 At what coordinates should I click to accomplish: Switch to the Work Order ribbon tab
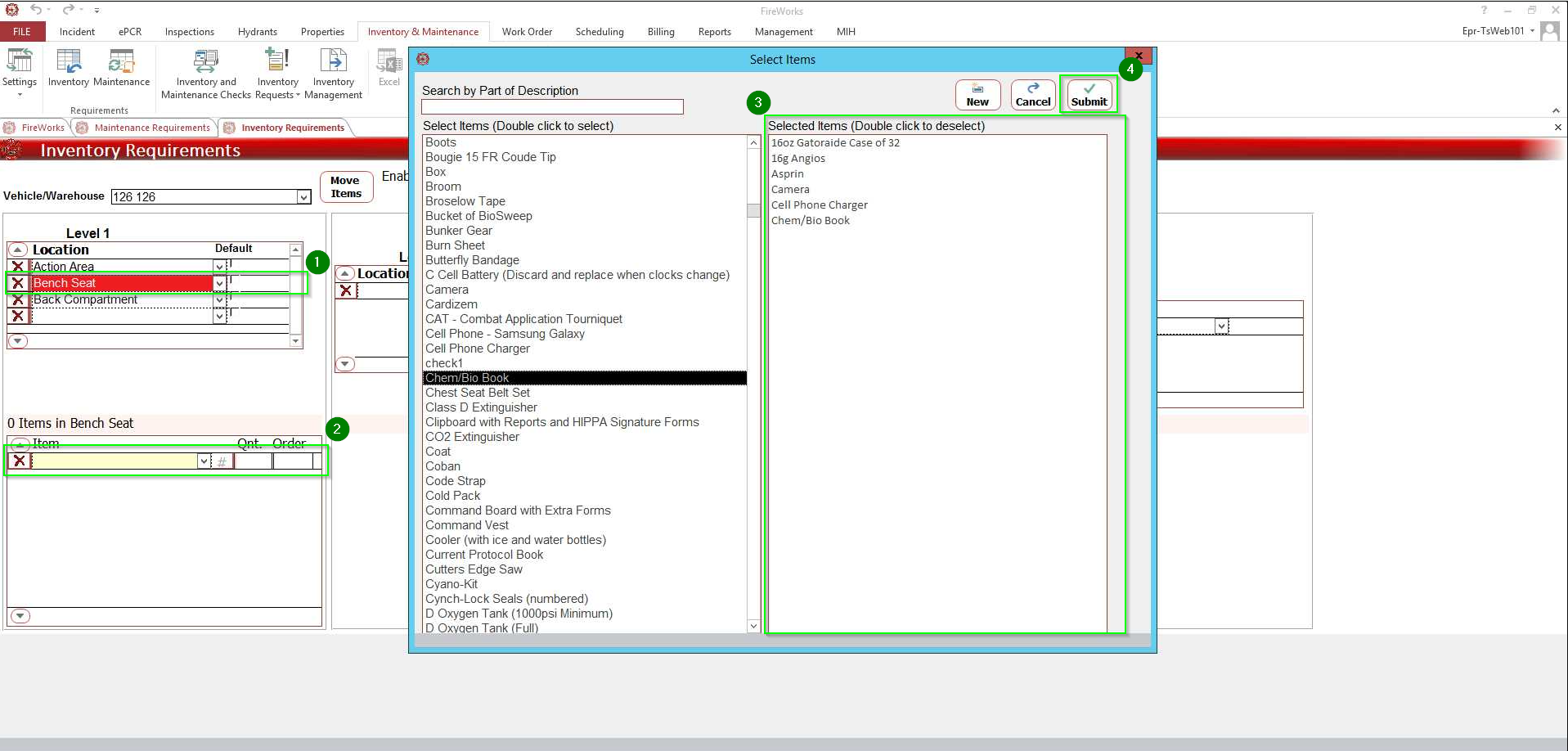coord(527,32)
